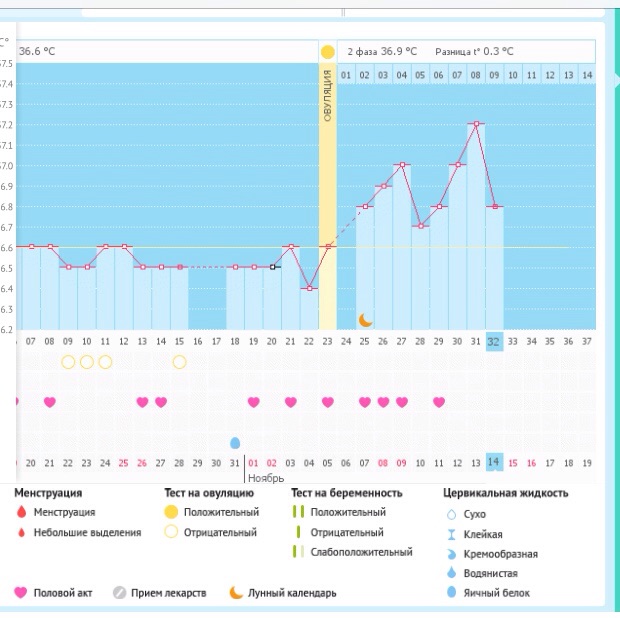Select highlighted calendar date 14
The height and width of the screenshot is (618, 620).
[x=494, y=462]
